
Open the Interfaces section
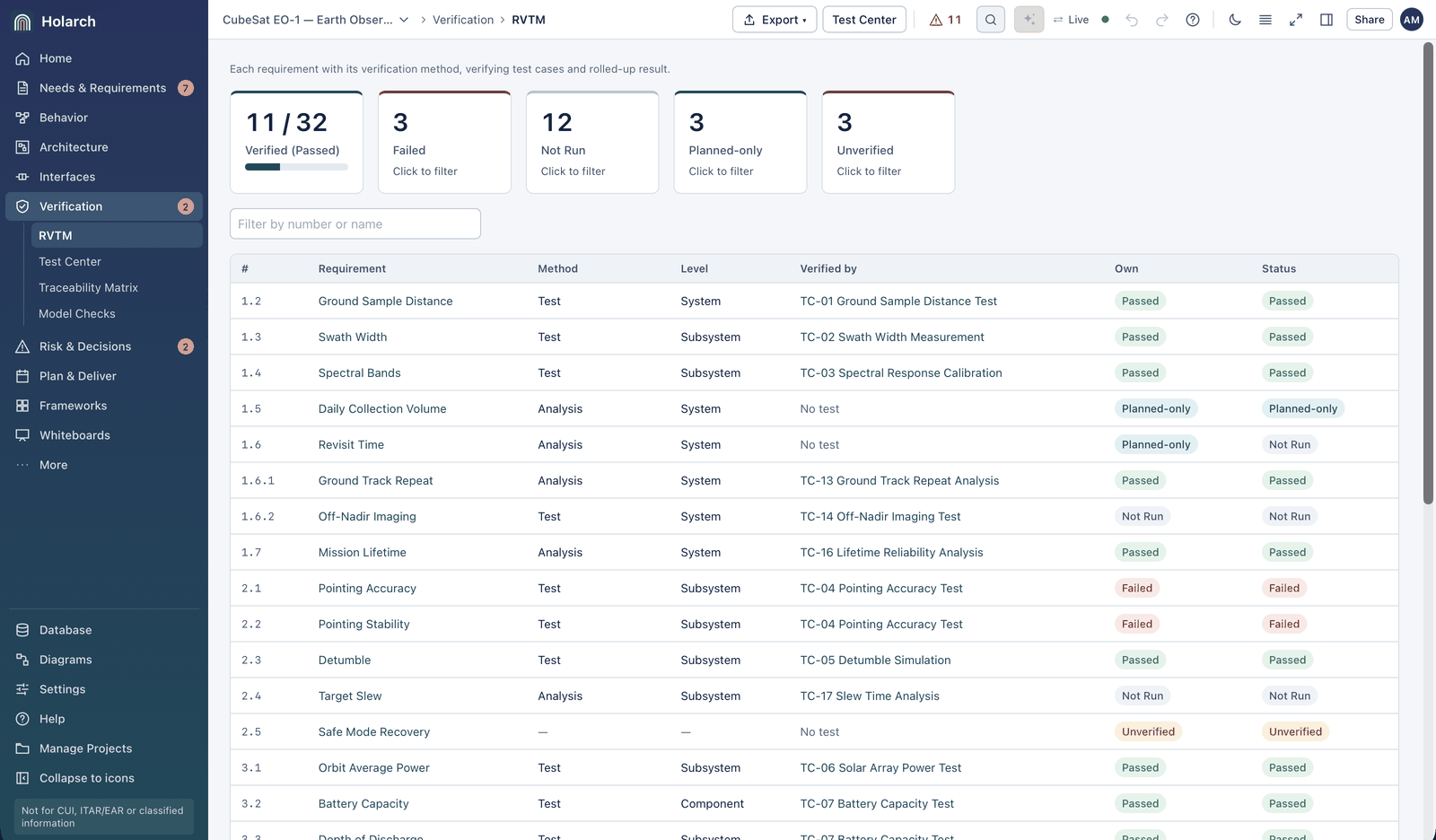tap(104, 177)
